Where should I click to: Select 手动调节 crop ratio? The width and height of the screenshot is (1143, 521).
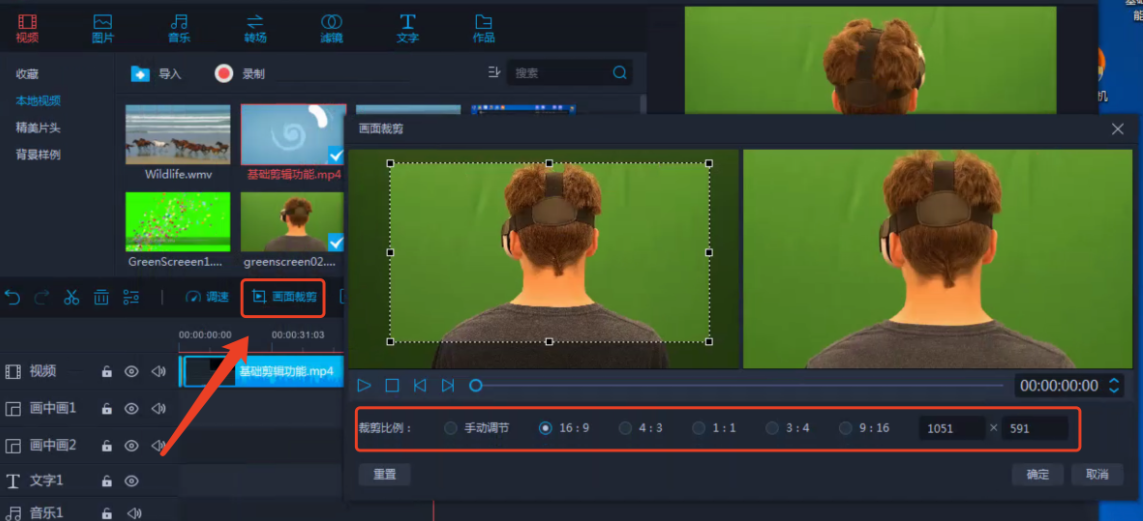point(477,428)
